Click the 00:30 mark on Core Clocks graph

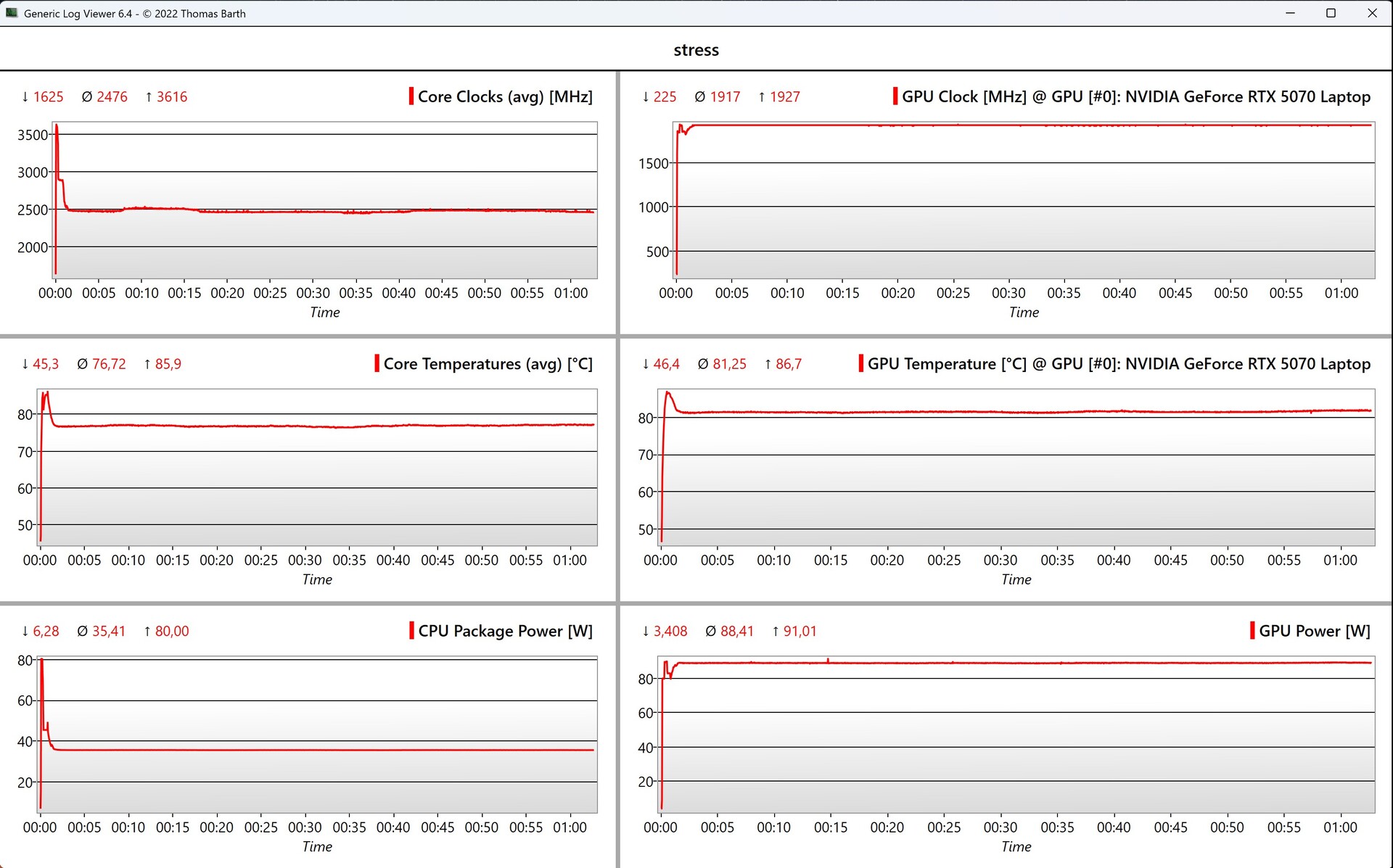pos(313,293)
